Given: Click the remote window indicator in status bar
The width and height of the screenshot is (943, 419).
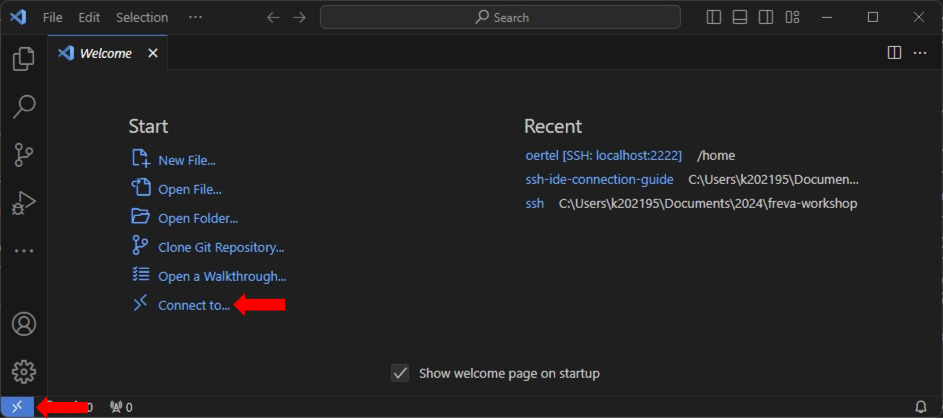Looking at the screenshot, I should click(x=17, y=407).
